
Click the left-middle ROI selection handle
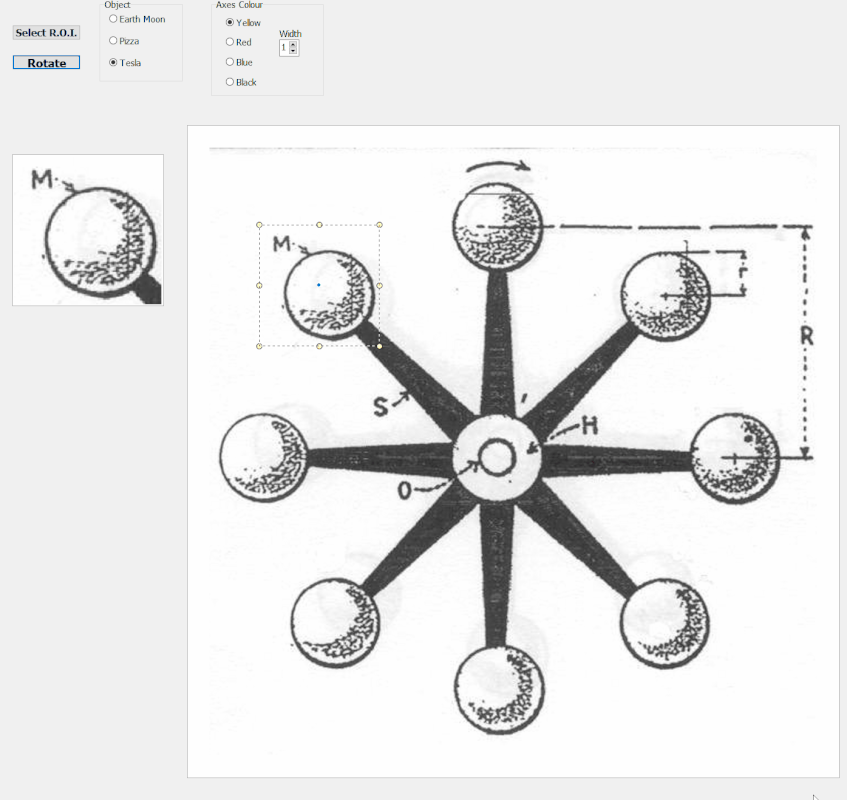pos(259,285)
